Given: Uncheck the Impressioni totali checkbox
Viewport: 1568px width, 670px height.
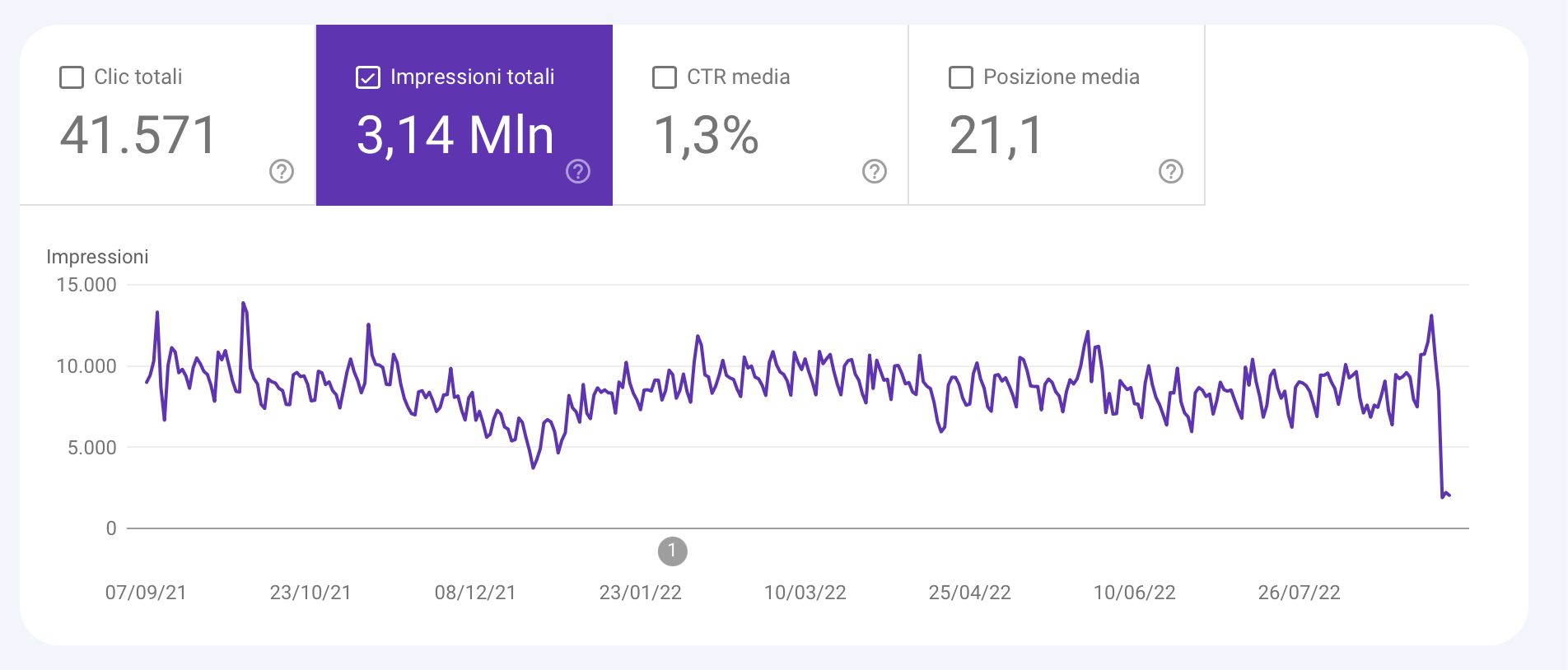Looking at the screenshot, I should (367, 77).
